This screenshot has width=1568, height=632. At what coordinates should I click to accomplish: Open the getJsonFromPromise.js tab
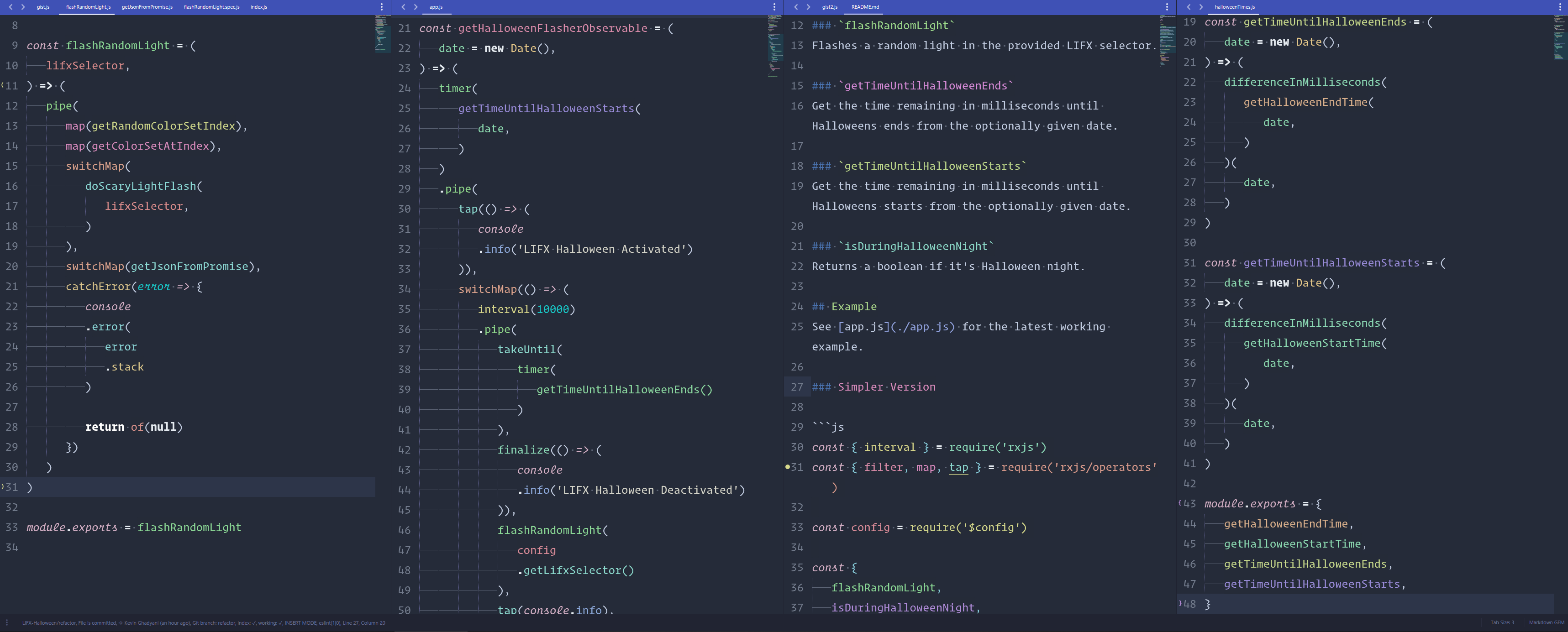(147, 7)
